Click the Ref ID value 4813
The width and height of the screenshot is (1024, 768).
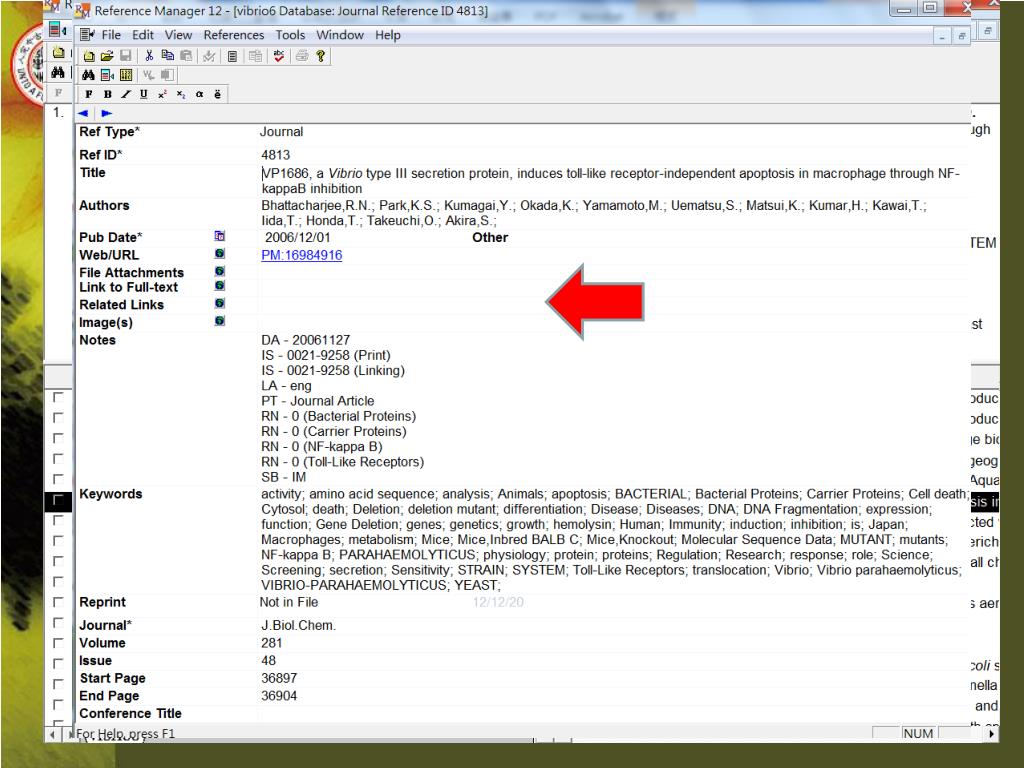point(276,155)
